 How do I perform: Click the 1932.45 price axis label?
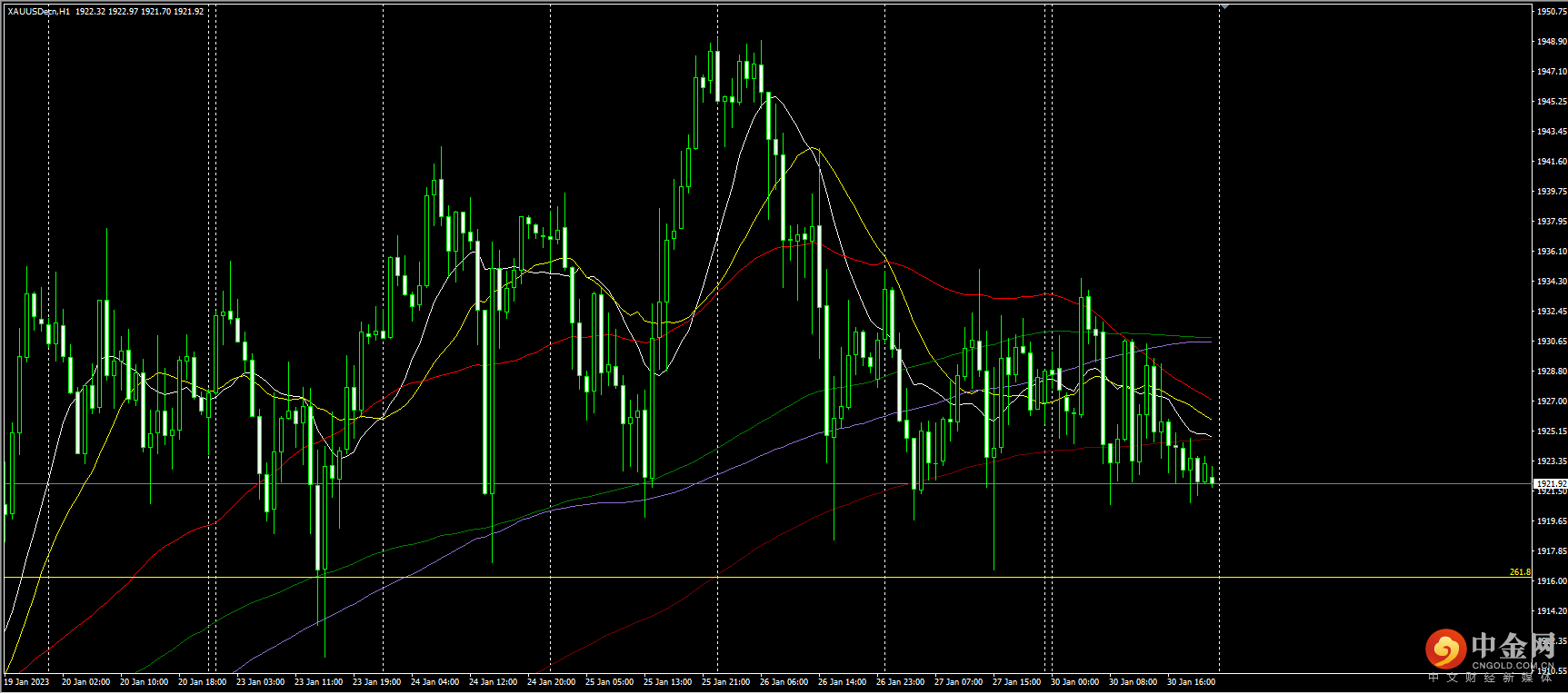[x=1552, y=312]
